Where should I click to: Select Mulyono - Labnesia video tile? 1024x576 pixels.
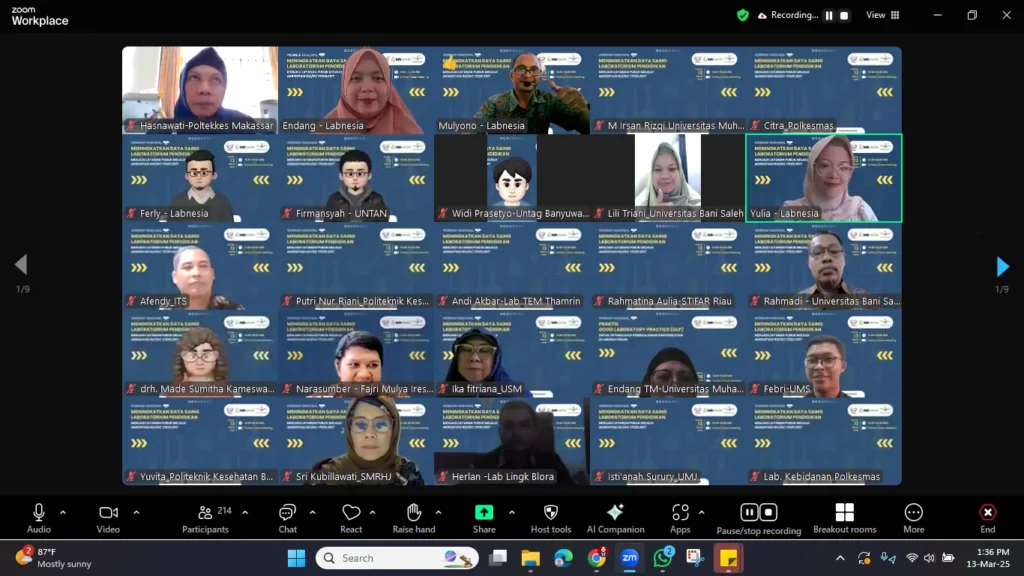512,90
